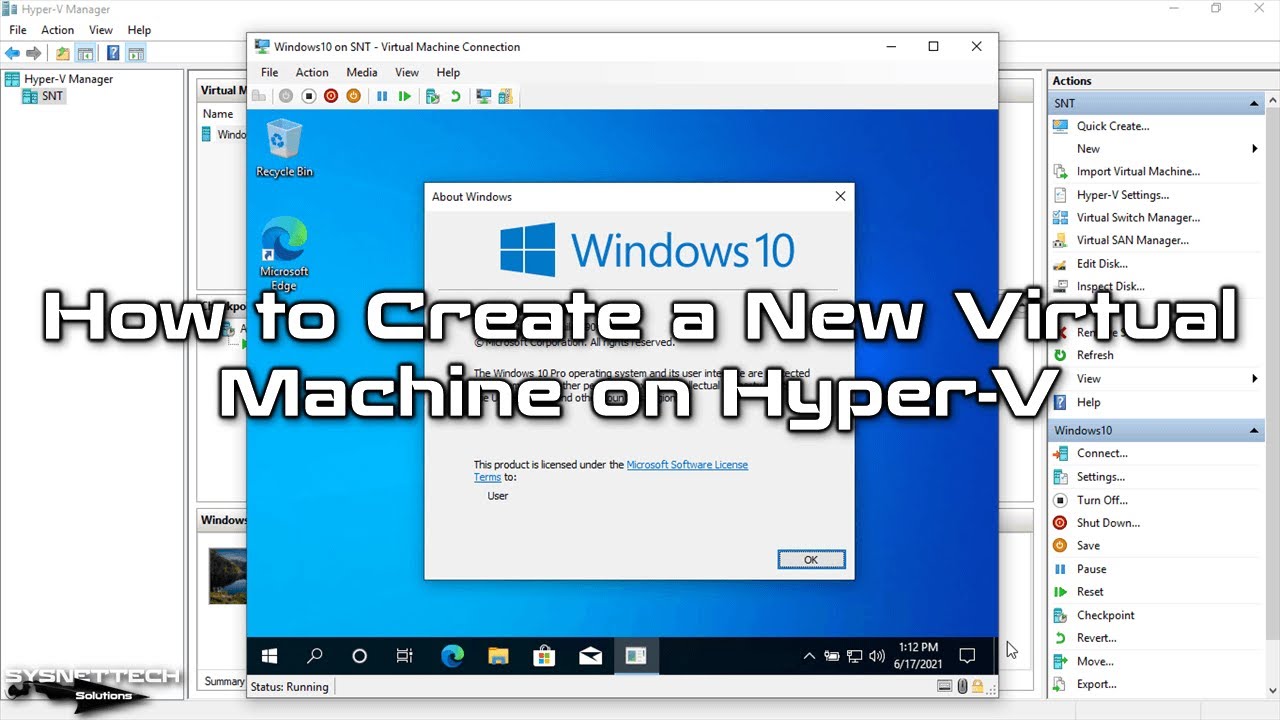Collapse the SNT section in Actions pane
The height and width of the screenshot is (720, 1280).
pos(1254,104)
